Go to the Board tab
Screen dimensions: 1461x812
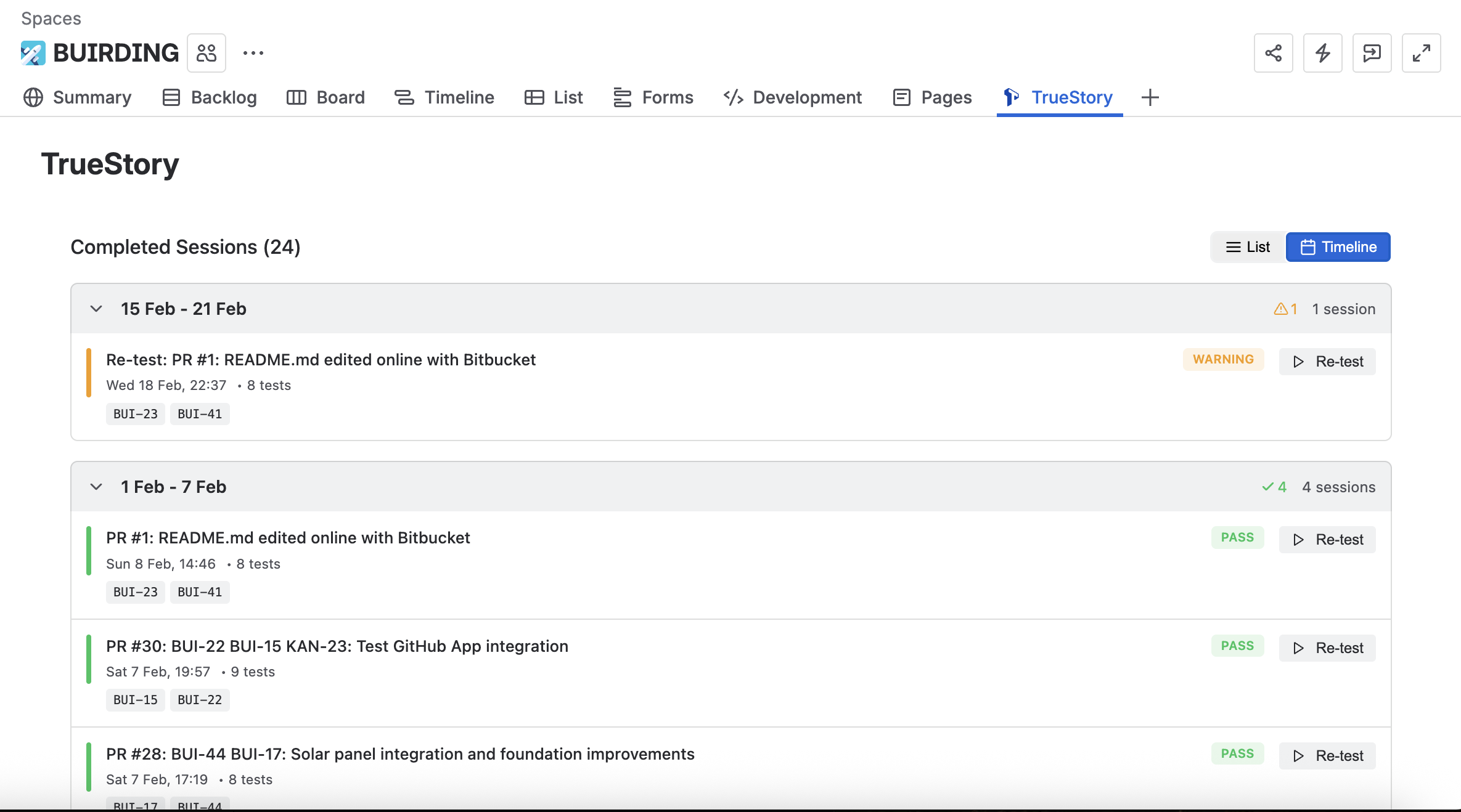pyautogui.click(x=325, y=97)
